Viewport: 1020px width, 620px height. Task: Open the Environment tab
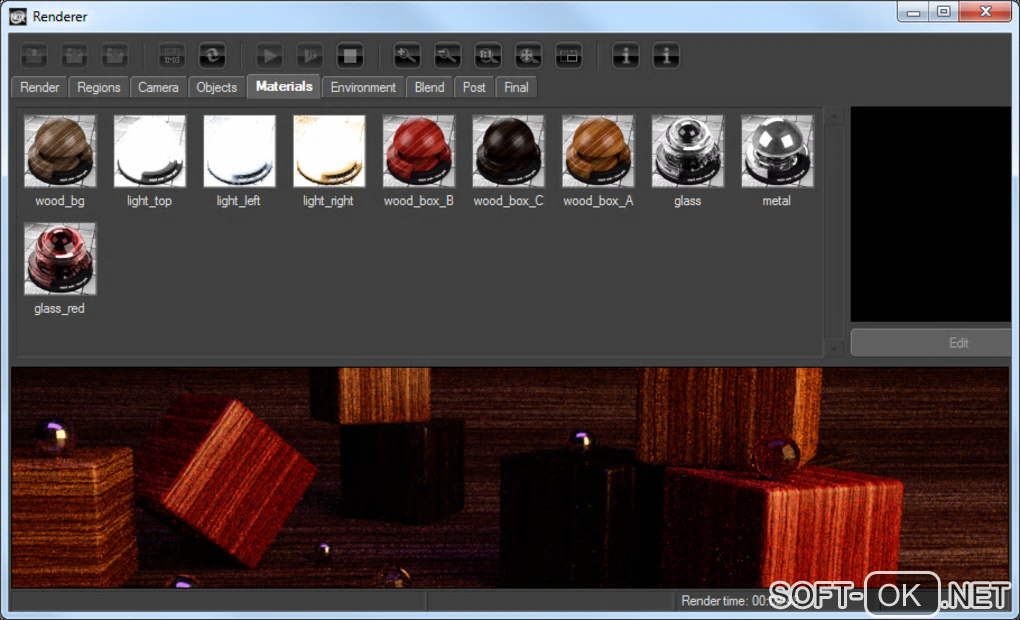click(363, 88)
